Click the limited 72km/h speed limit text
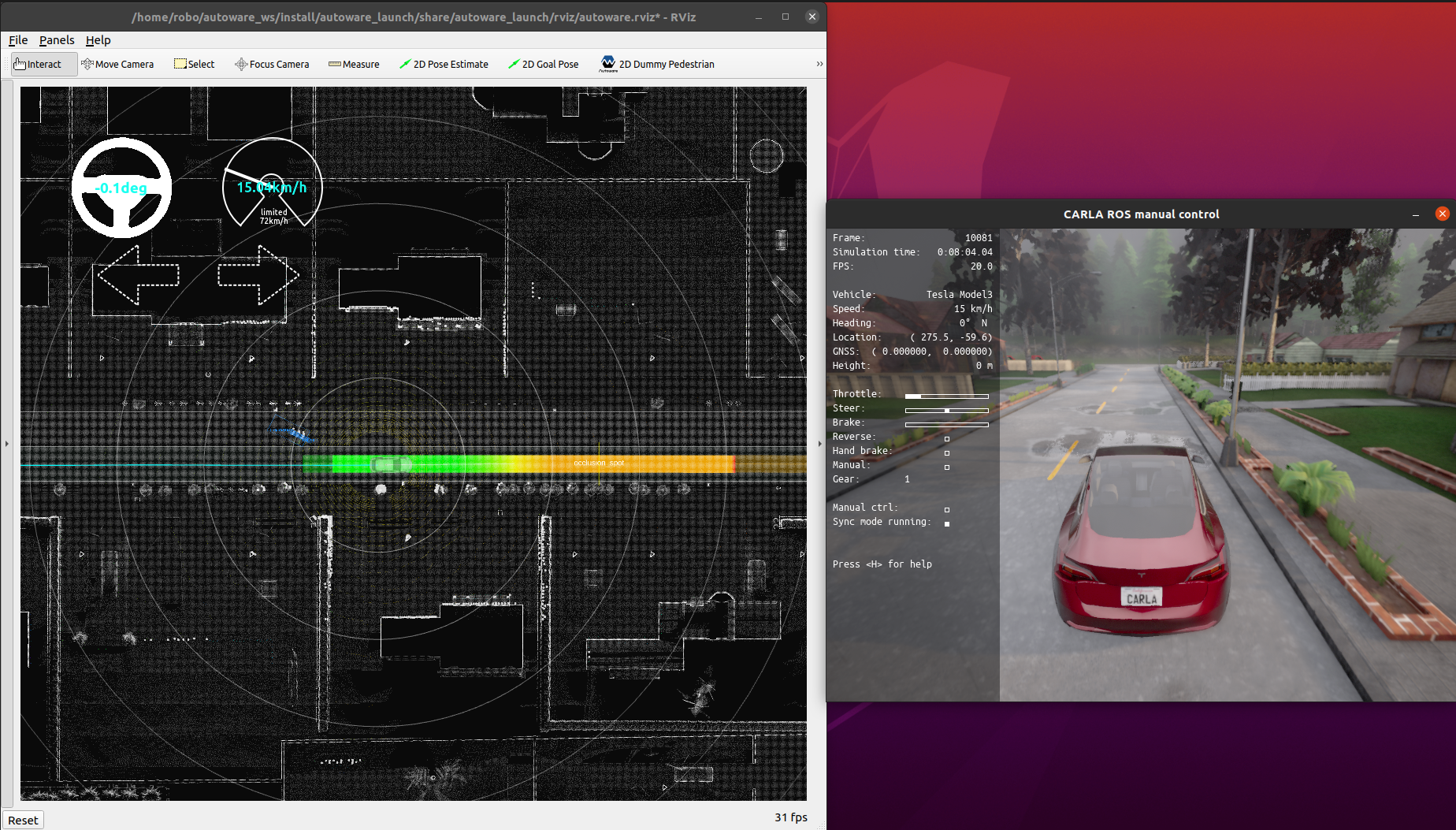The height and width of the screenshot is (830, 1456). [x=274, y=217]
